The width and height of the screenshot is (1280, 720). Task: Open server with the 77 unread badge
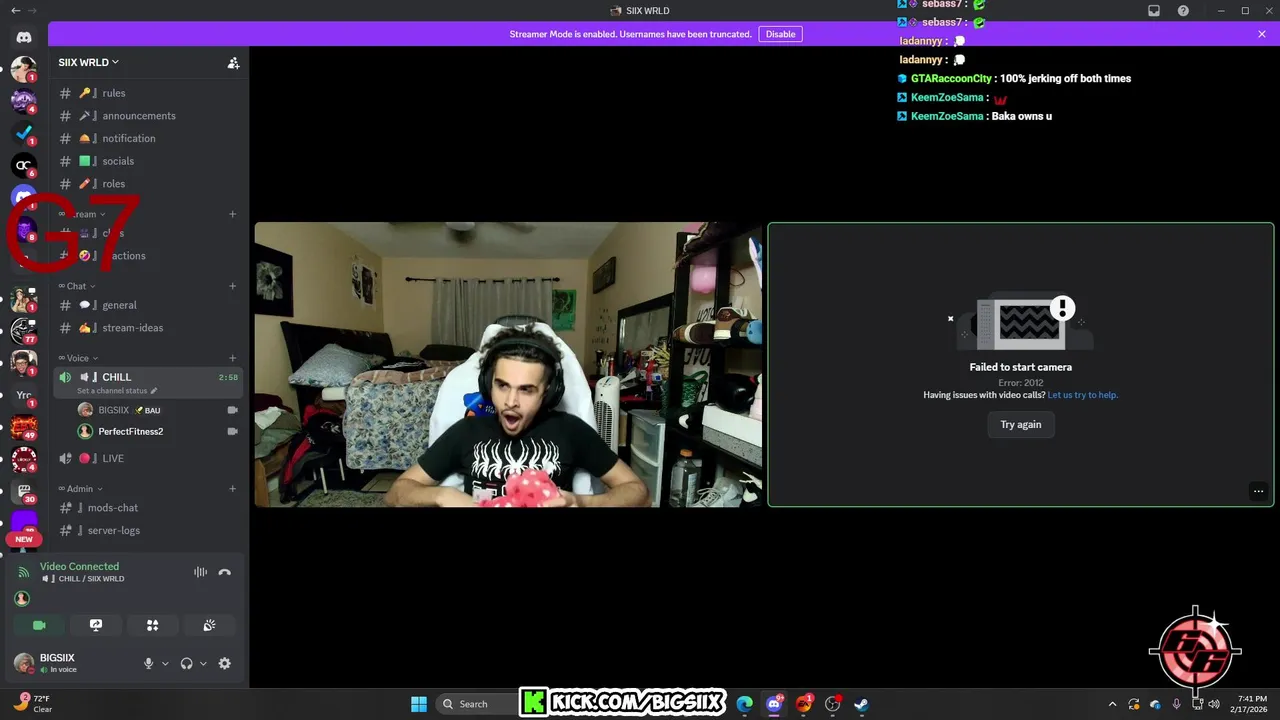point(24,330)
